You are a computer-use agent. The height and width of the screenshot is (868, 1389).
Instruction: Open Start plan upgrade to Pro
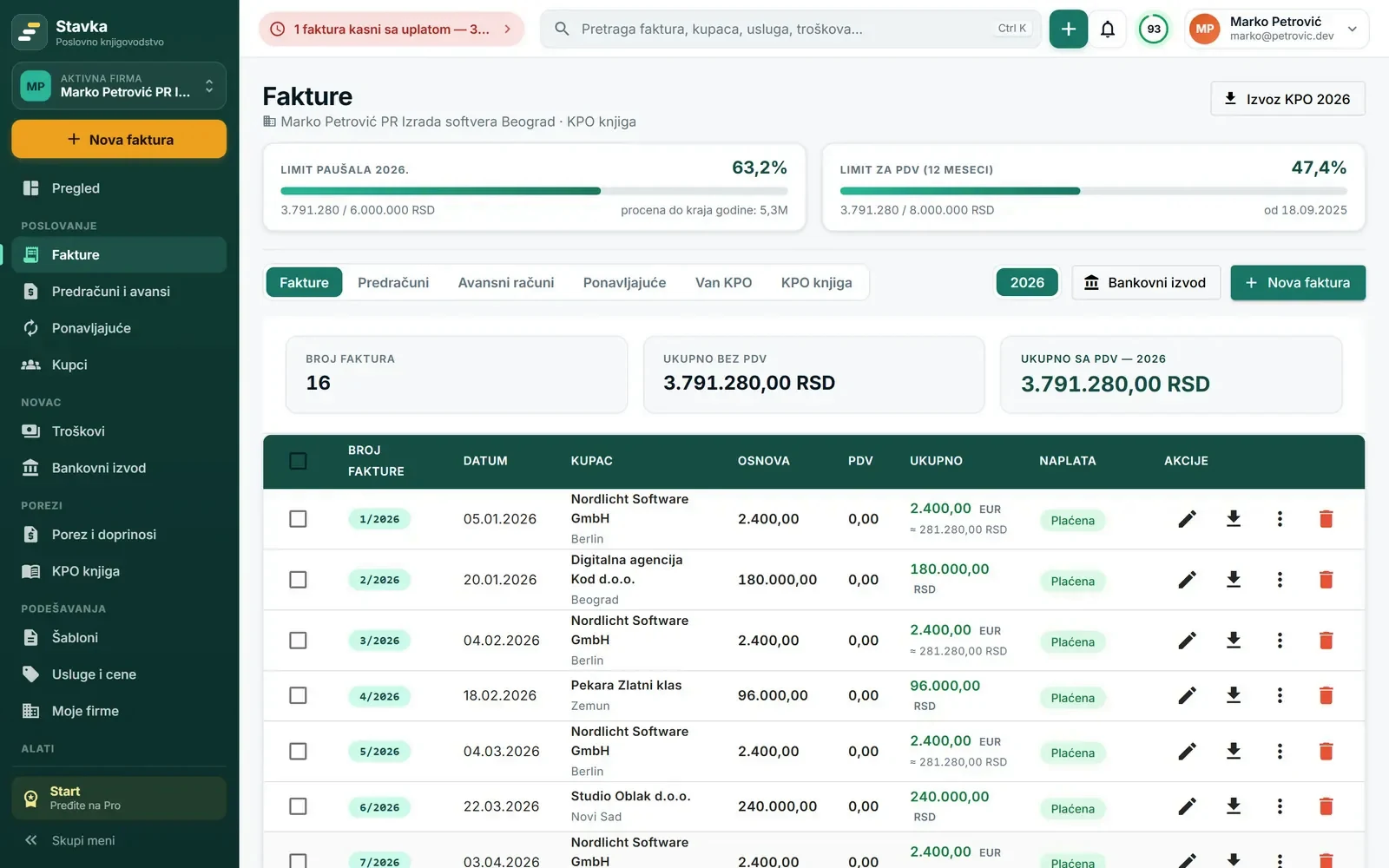pyautogui.click(x=119, y=798)
